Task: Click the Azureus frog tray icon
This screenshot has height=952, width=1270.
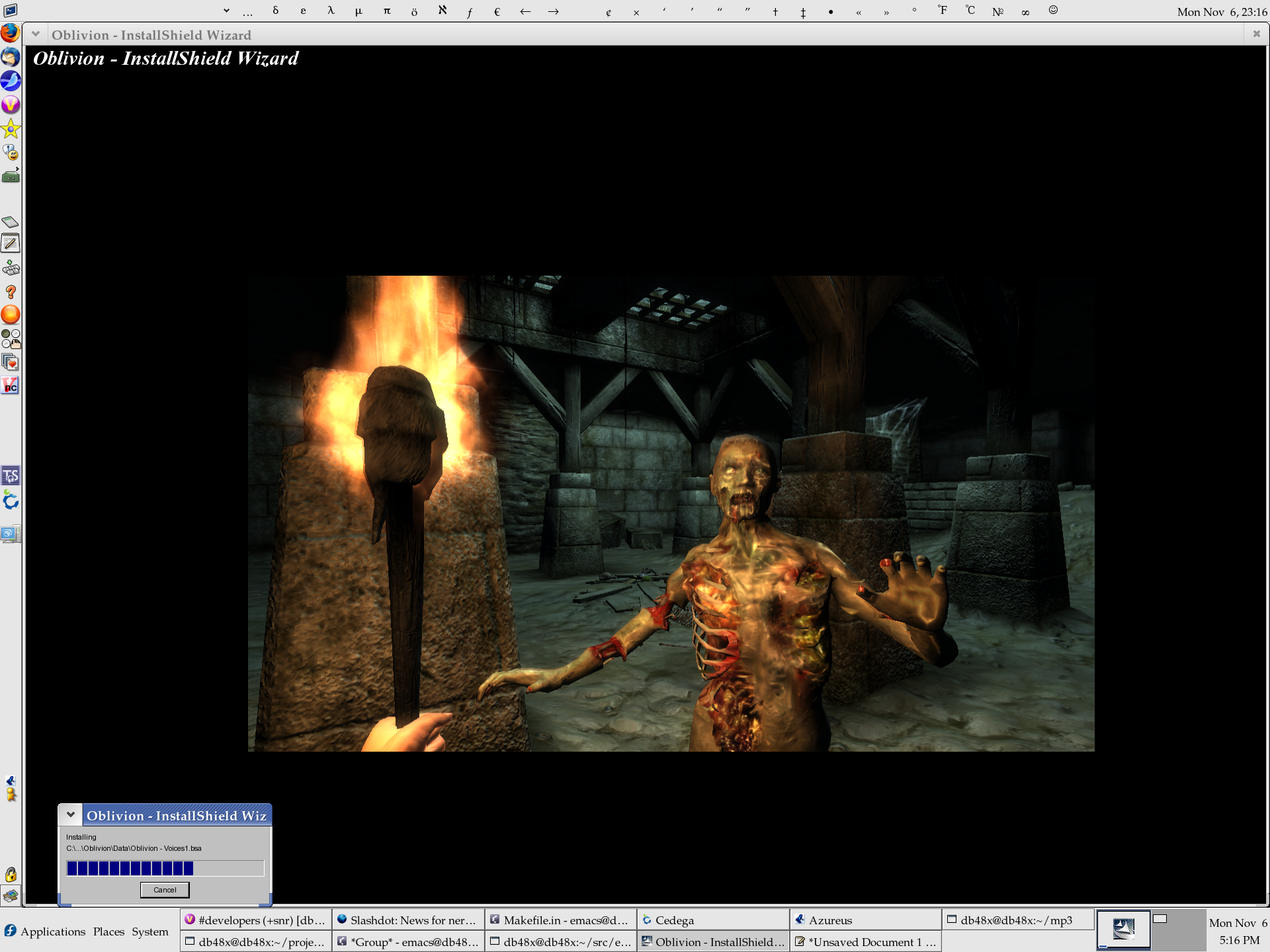Action: coord(11,781)
